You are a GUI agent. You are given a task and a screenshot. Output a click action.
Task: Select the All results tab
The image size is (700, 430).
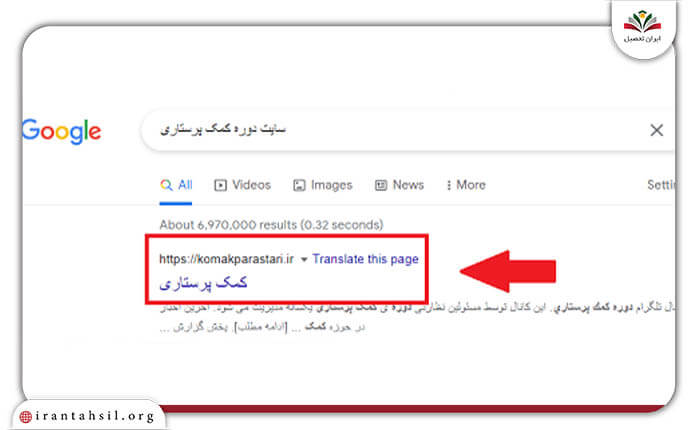click(x=176, y=185)
